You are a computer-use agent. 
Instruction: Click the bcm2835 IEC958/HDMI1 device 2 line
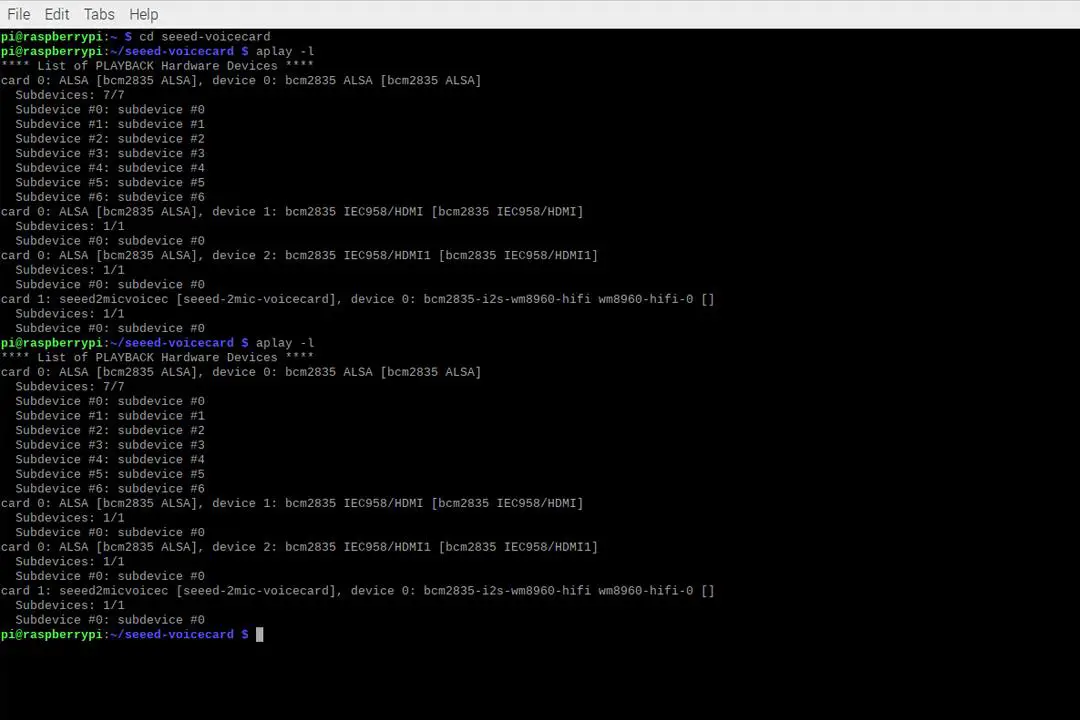pyautogui.click(x=299, y=255)
